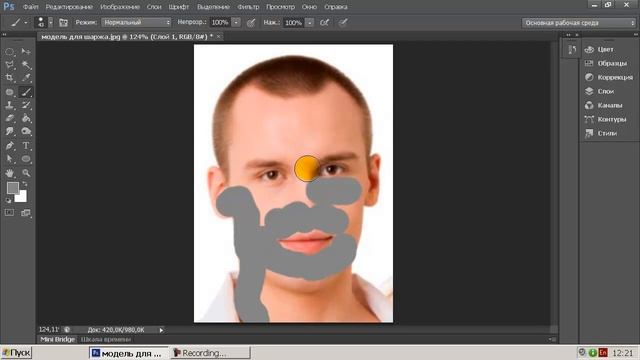Open the Режим blending mode dropdown

(136, 22)
